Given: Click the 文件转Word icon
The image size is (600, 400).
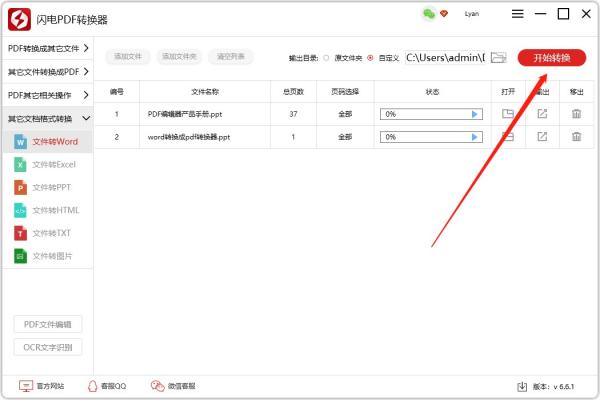Looking at the screenshot, I should tap(20, 142).
